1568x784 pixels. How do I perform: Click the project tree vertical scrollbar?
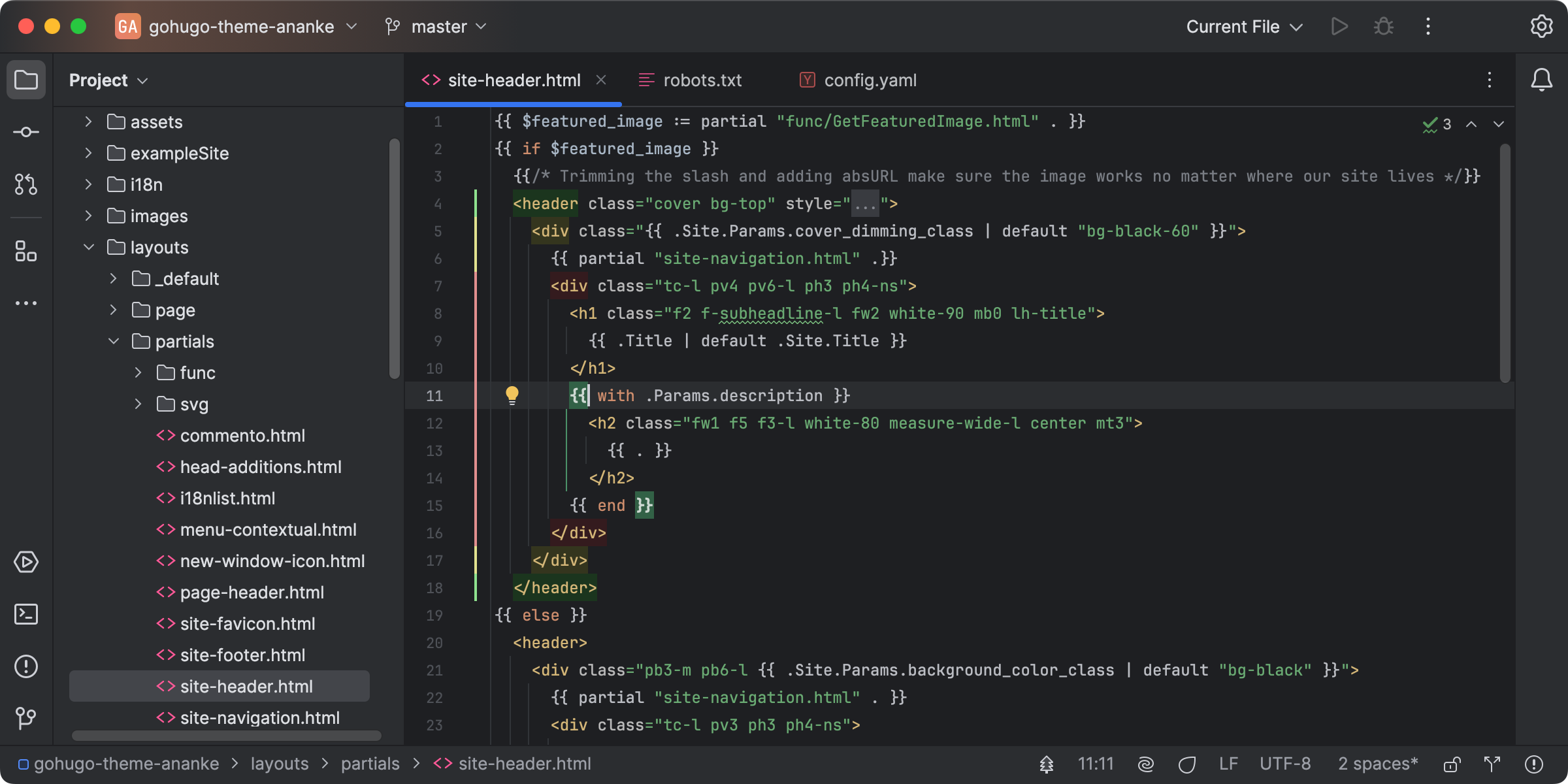coord(394,258)
